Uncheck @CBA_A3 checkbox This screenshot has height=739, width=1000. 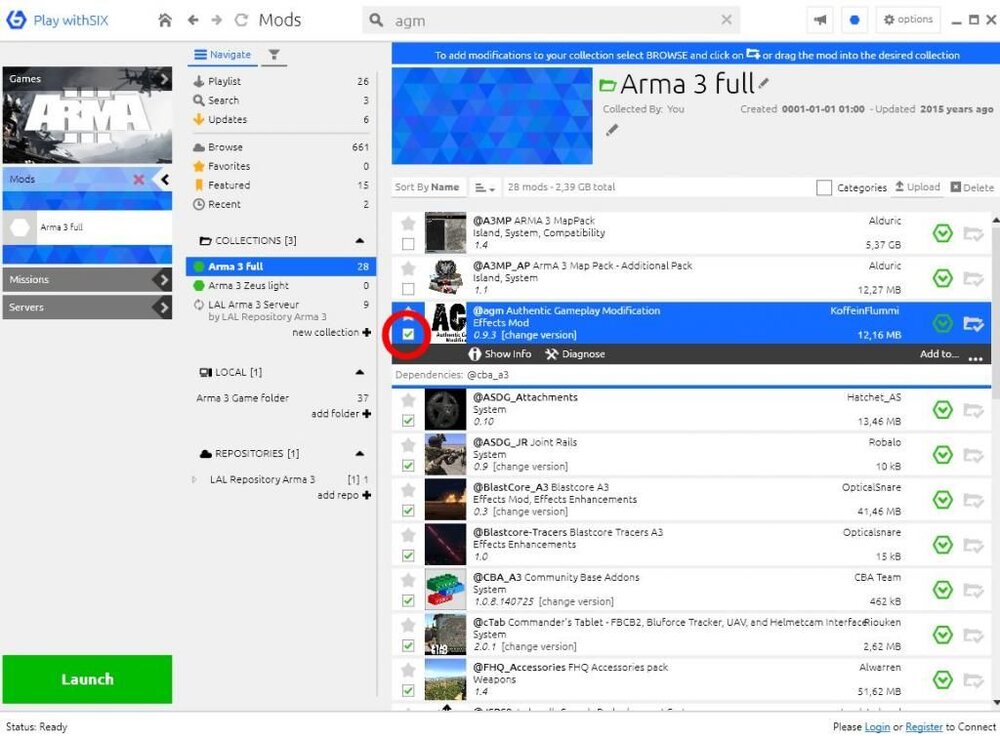pos(408,601)
